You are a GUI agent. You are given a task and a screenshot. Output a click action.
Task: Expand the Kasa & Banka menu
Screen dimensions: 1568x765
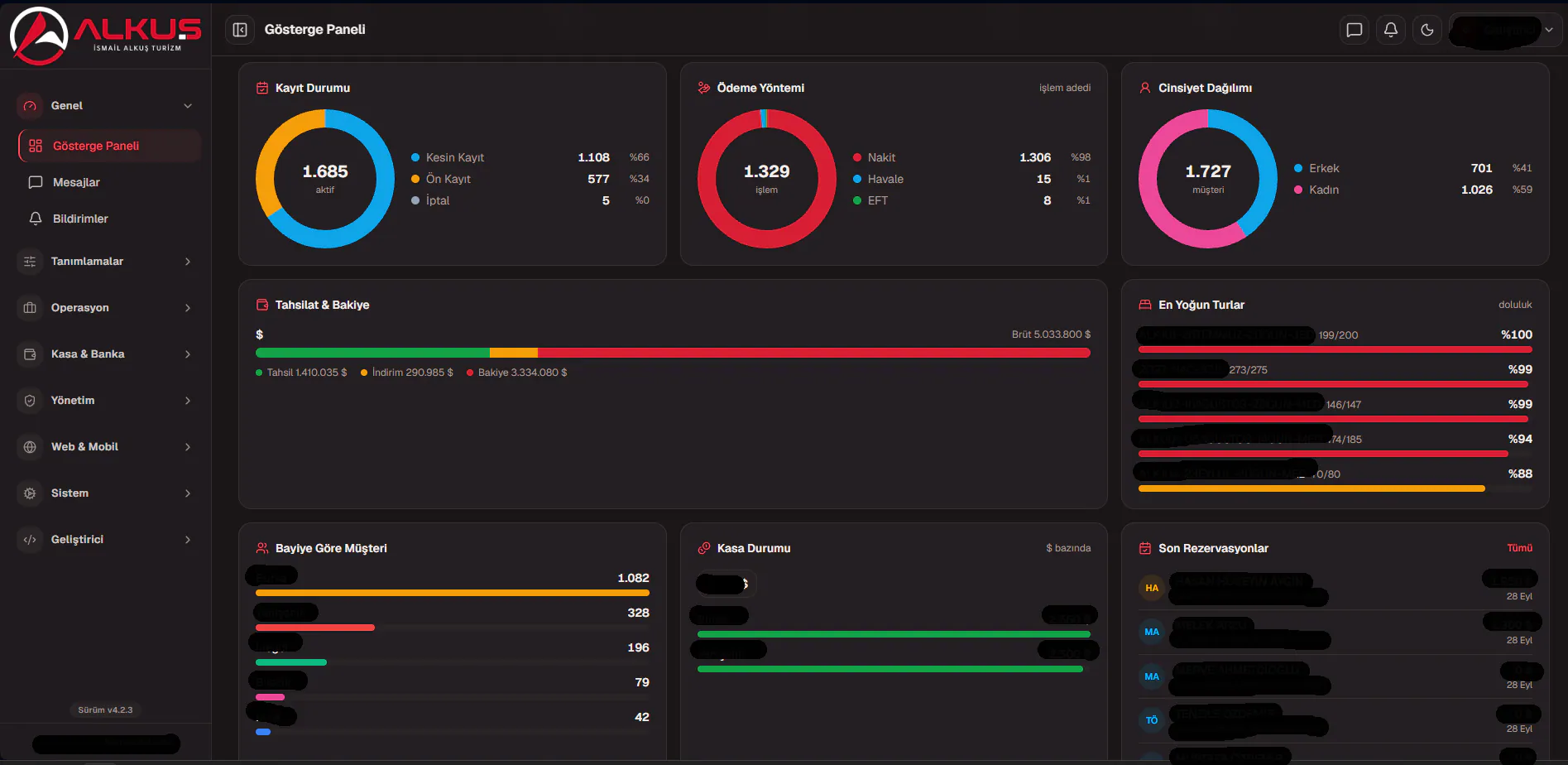[105, 354]
